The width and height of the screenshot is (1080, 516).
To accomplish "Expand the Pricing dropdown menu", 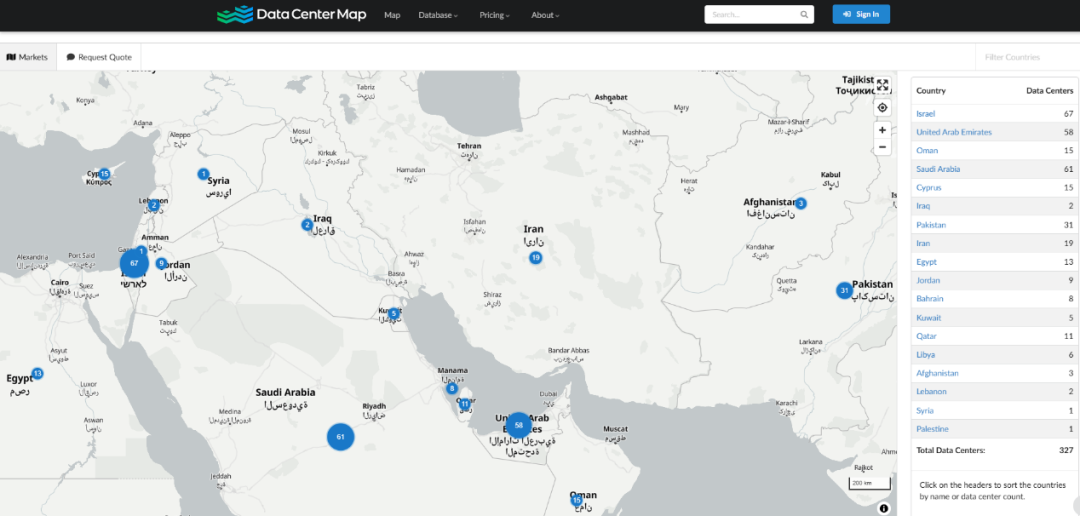I will (x=495, y=14).
